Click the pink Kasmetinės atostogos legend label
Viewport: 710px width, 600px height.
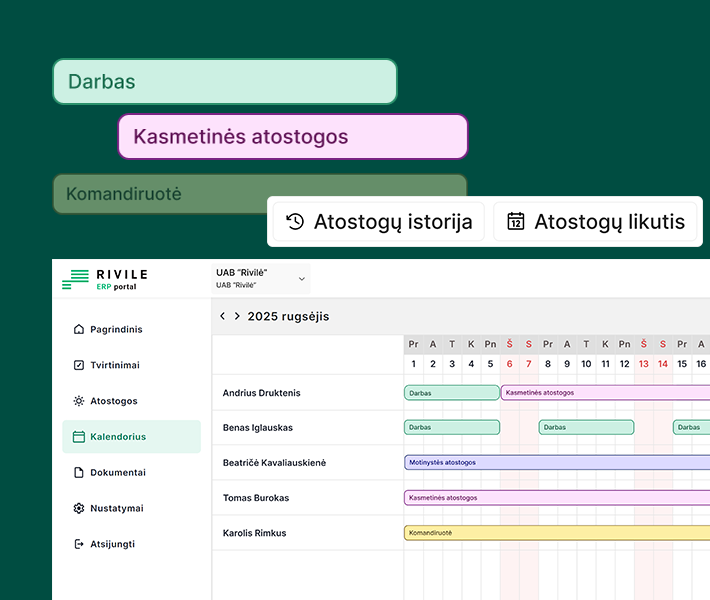(293, 137)
